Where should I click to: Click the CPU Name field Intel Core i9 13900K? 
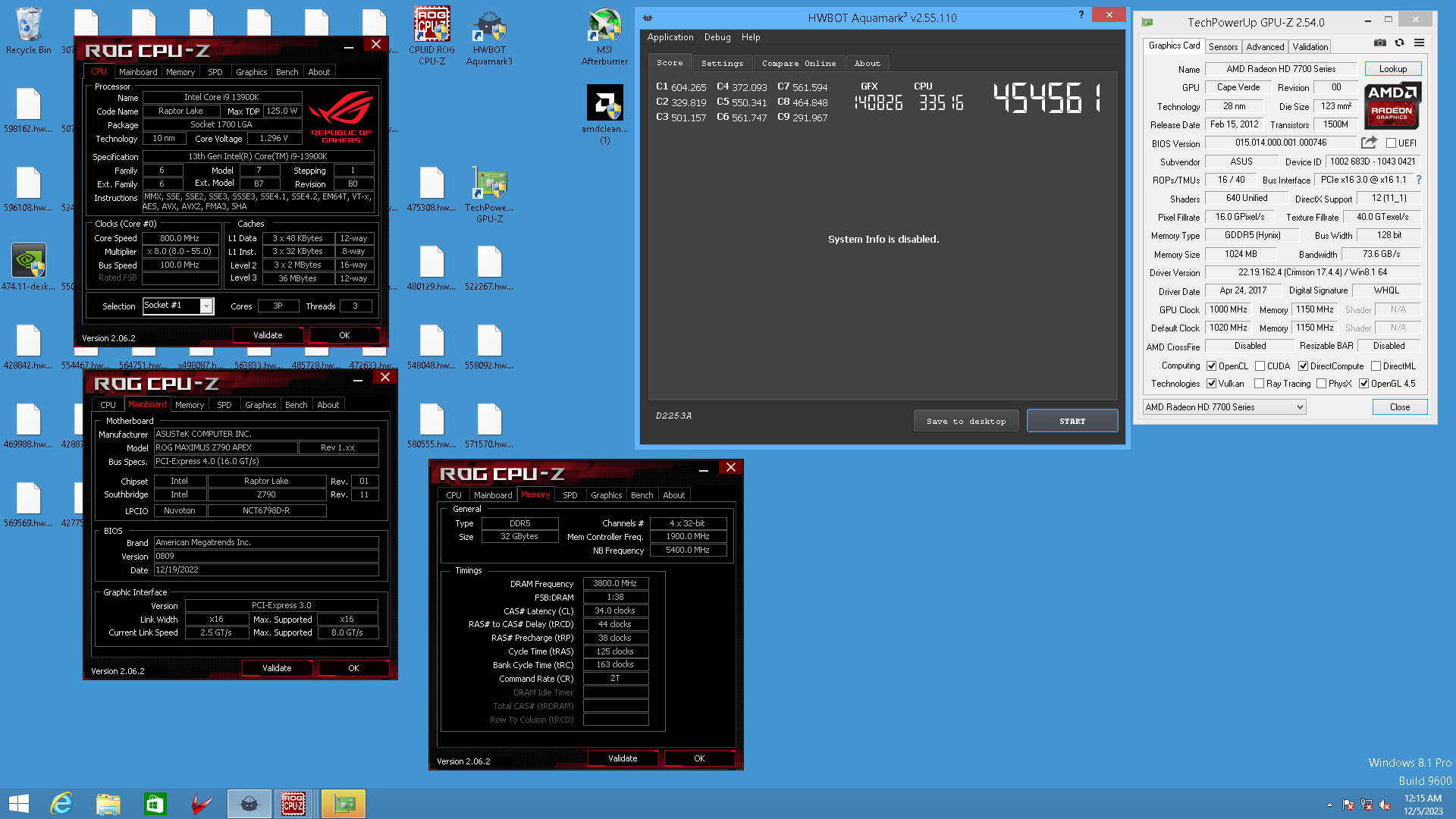pyautogui.click(x=221, y=97)
